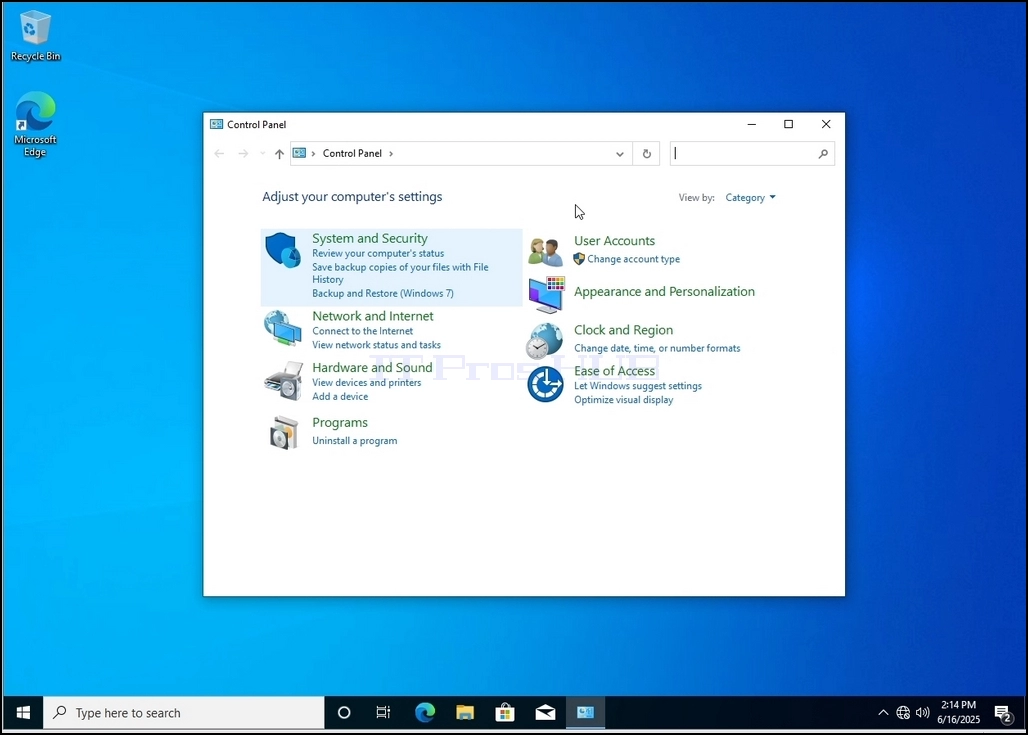
Task: Click the Ease of Access icon
Action: [x=545, y=384]
